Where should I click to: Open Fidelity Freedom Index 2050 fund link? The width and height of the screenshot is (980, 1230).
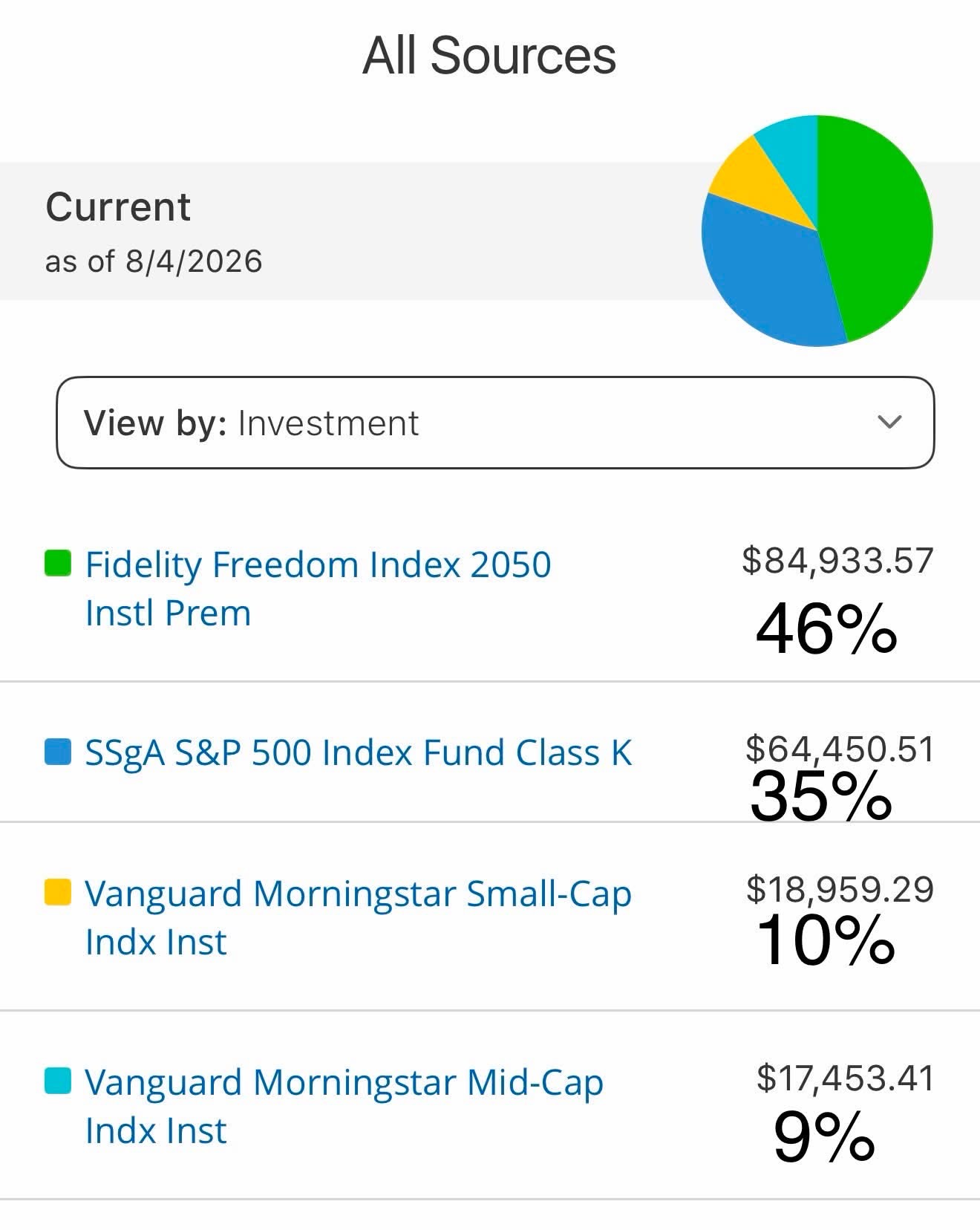[x=318, y=588]
